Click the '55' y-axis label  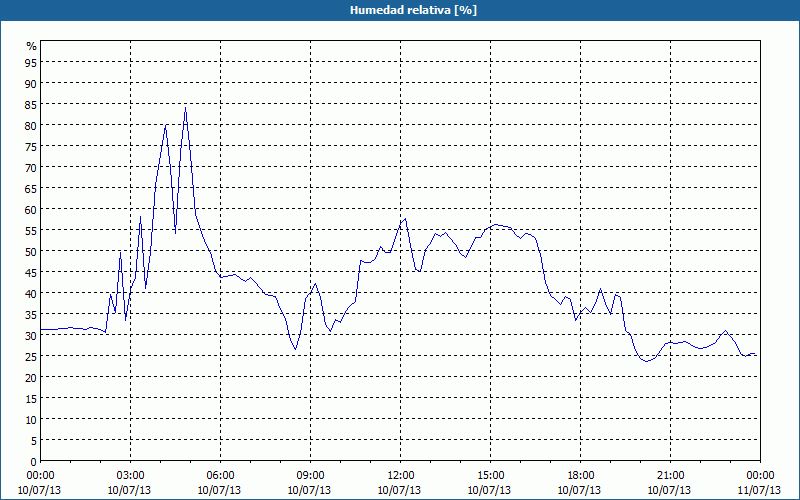31,231
